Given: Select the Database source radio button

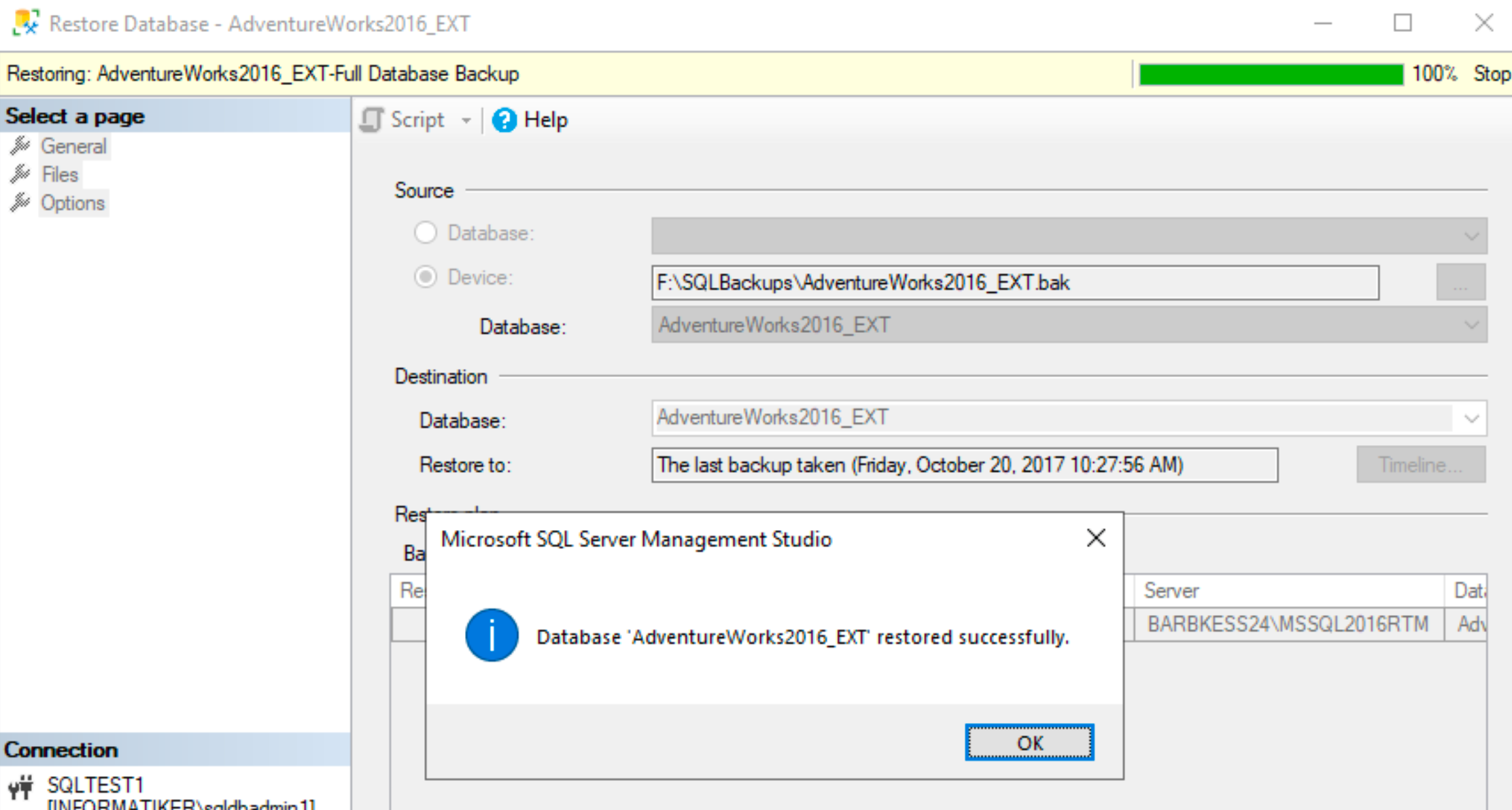Looking at the screenshot, I should tap(426, 232).
